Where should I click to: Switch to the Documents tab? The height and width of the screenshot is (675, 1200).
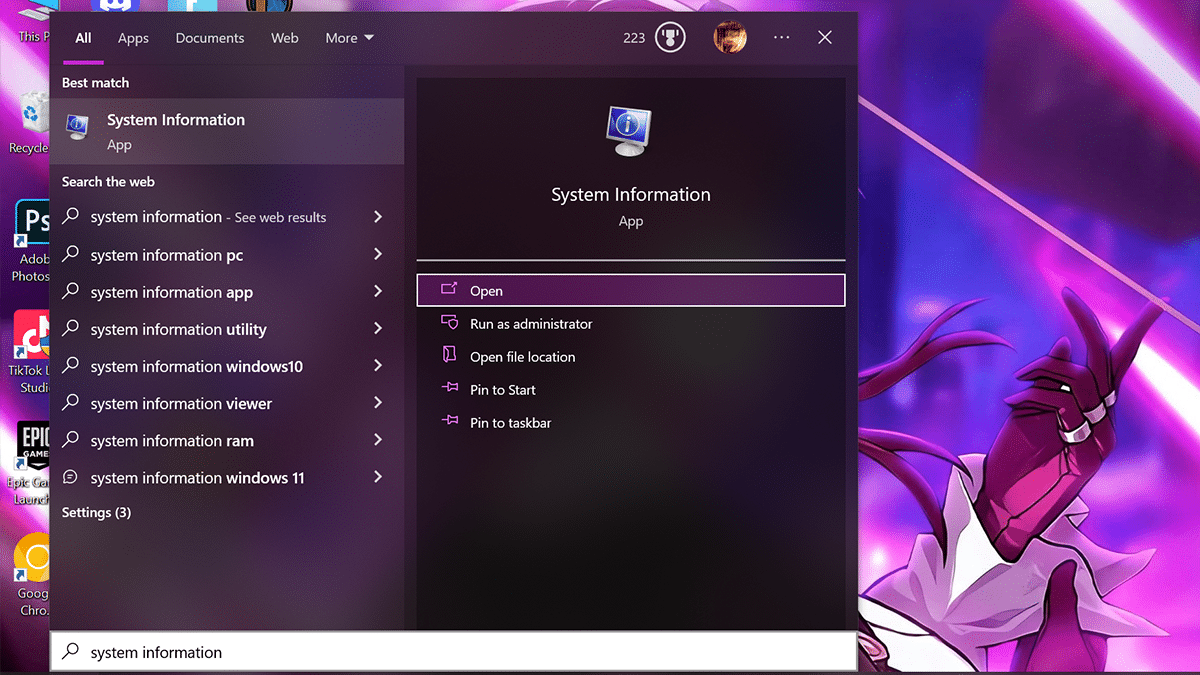coord(210,38)
